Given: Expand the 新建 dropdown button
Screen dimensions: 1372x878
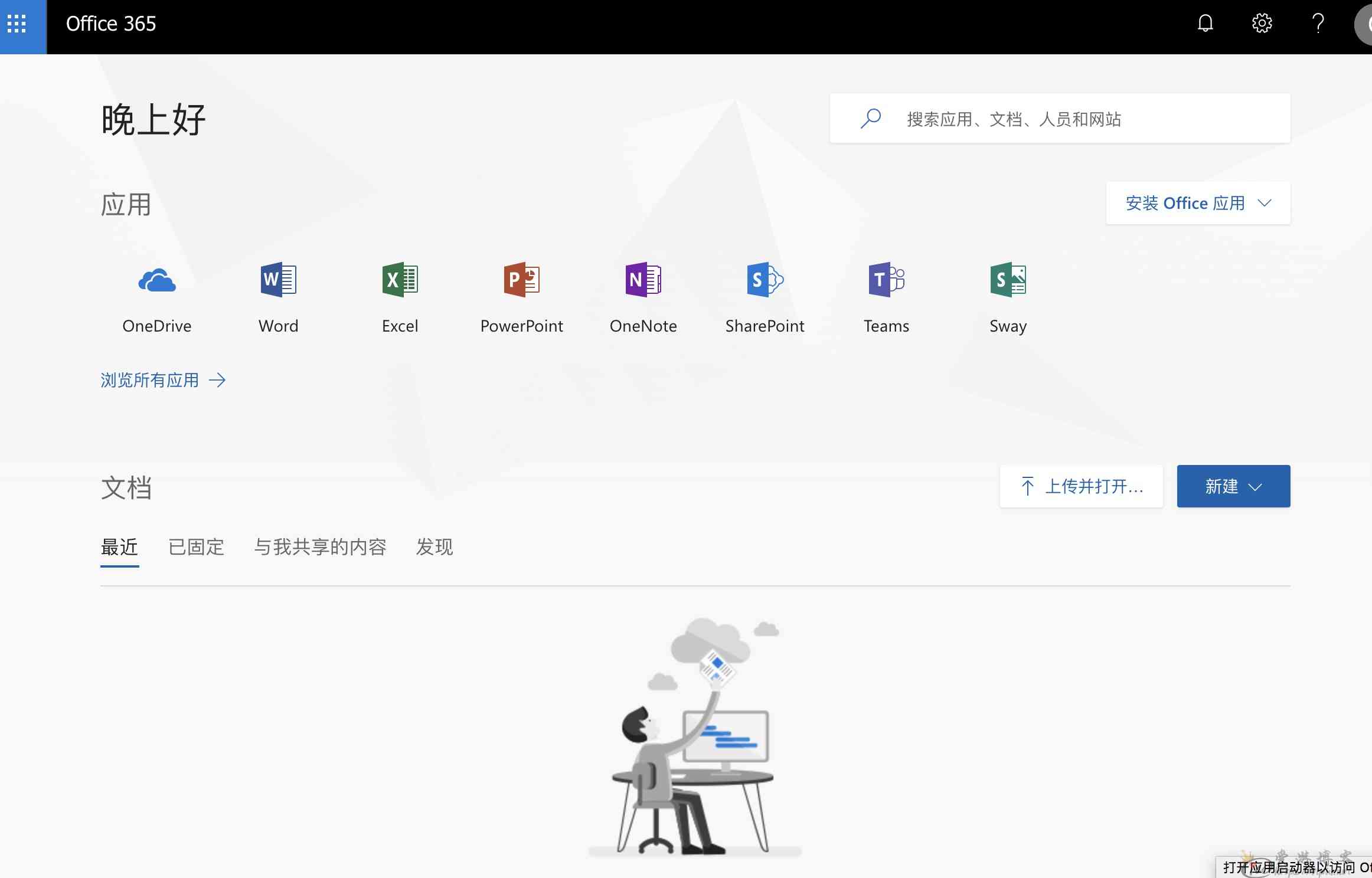Looking at the screenshot, I should click(x=1233, y=486).
